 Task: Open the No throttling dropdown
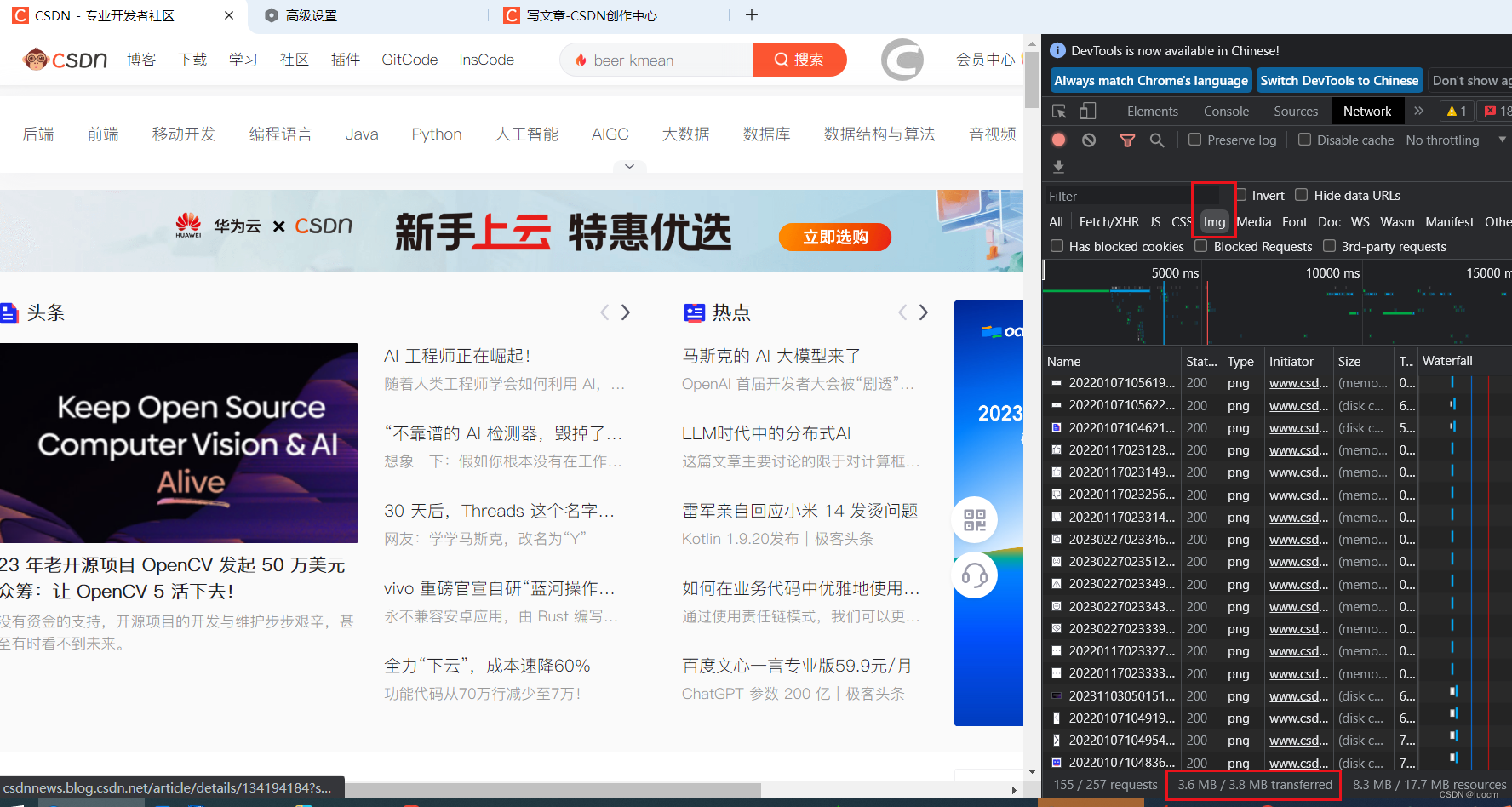click(1456, 140)
